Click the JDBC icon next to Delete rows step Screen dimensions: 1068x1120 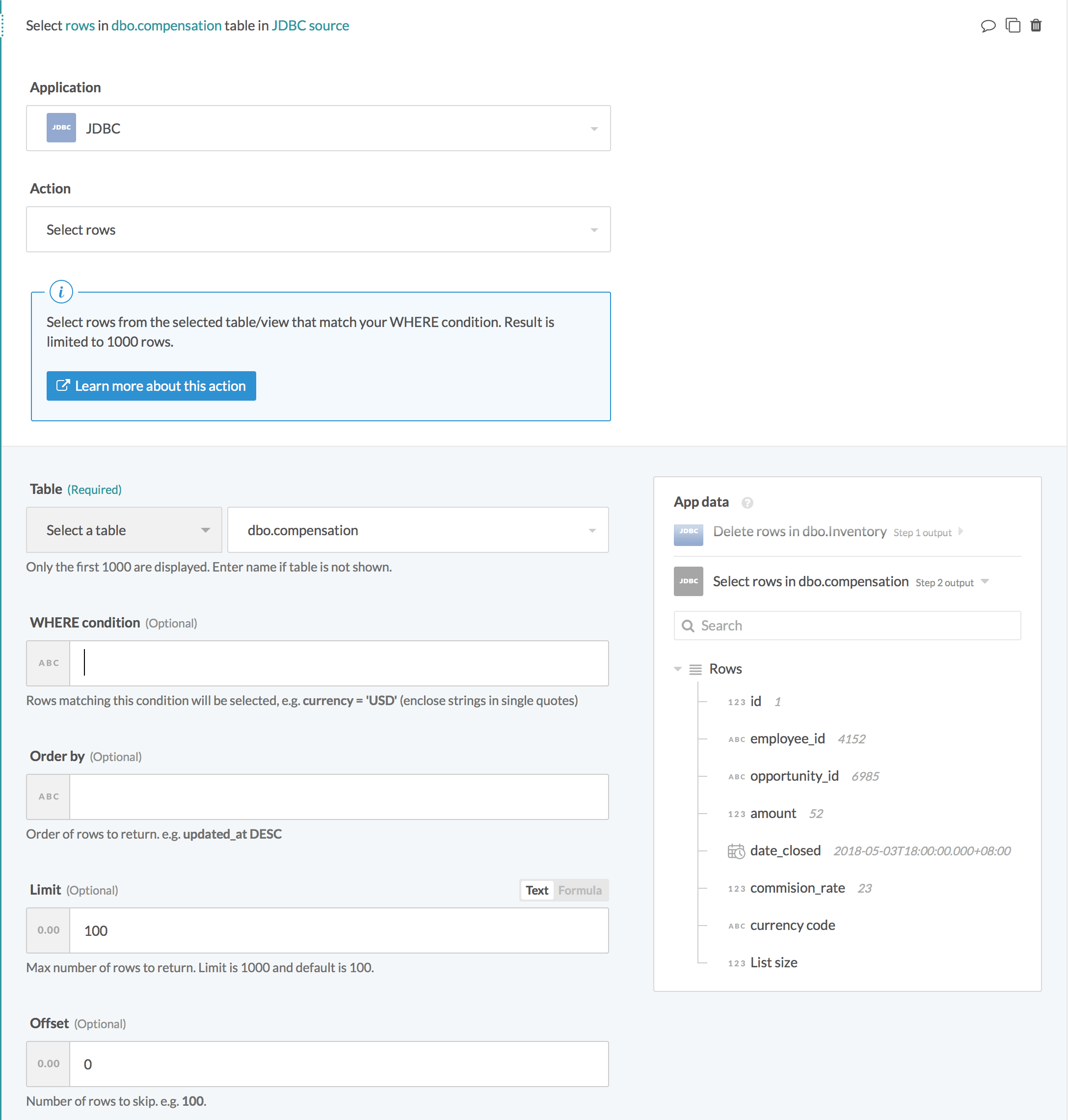pyautogui.click(x=688, y=531)
